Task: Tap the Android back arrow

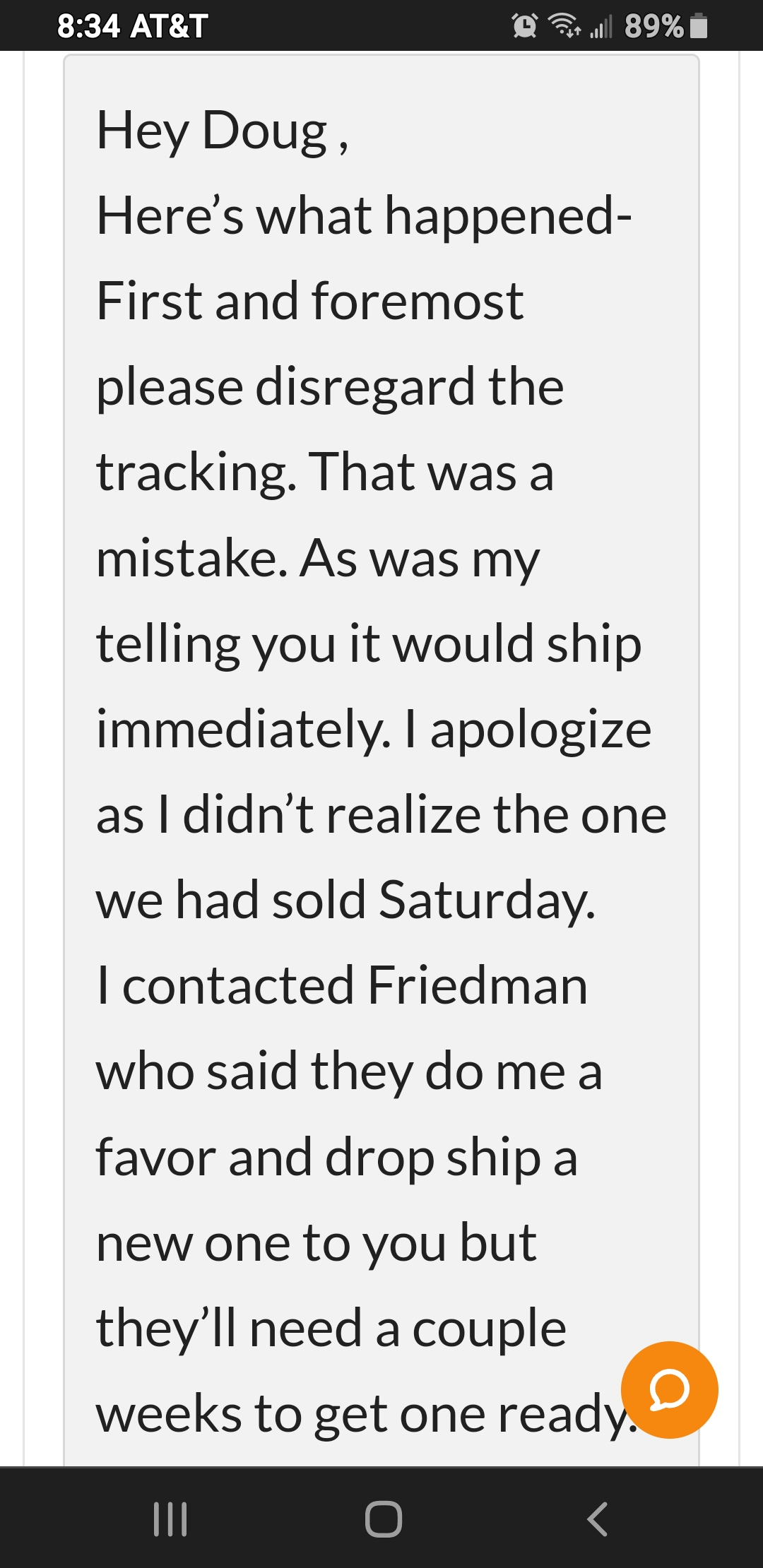Action: 597,1519
